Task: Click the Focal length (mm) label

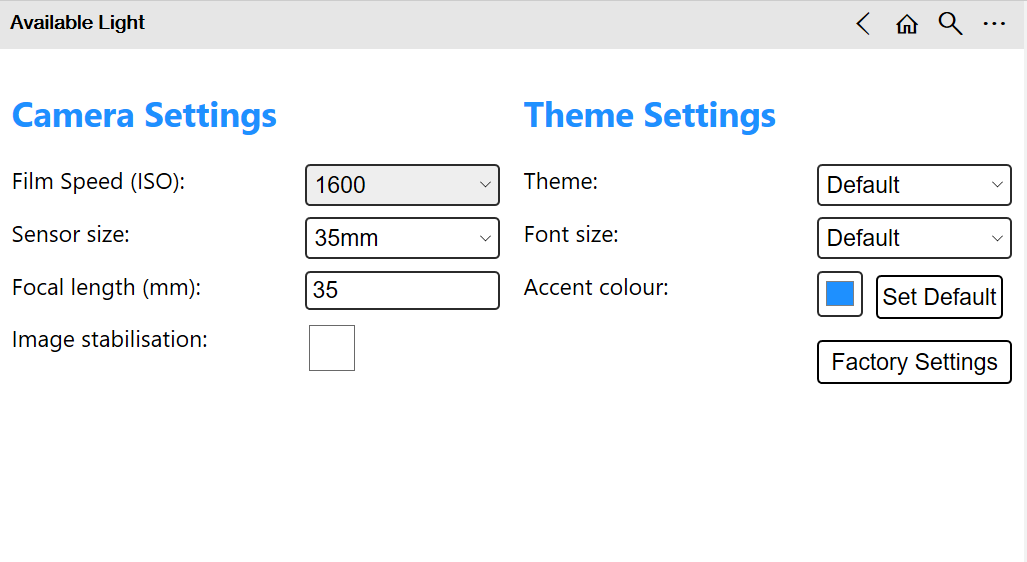Action: click(x=107, y=288)
